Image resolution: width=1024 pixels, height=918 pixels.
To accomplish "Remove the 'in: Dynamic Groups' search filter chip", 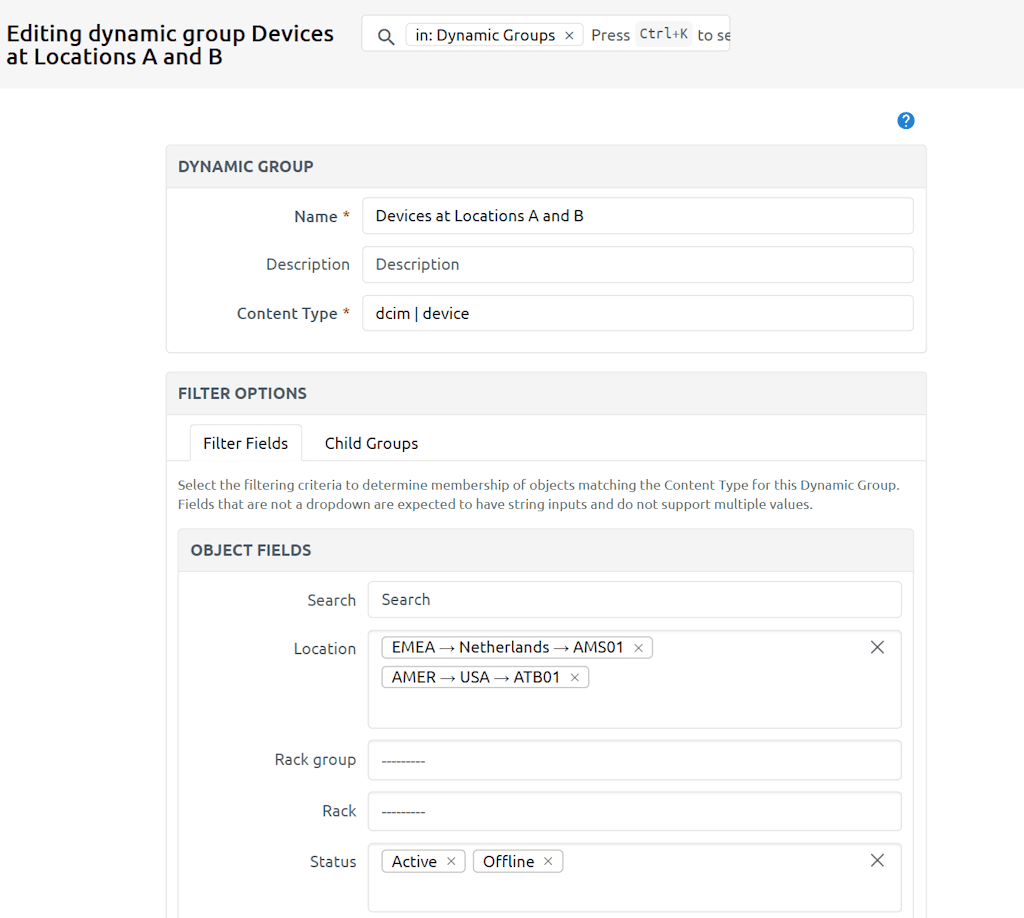I will click(569, 34).
